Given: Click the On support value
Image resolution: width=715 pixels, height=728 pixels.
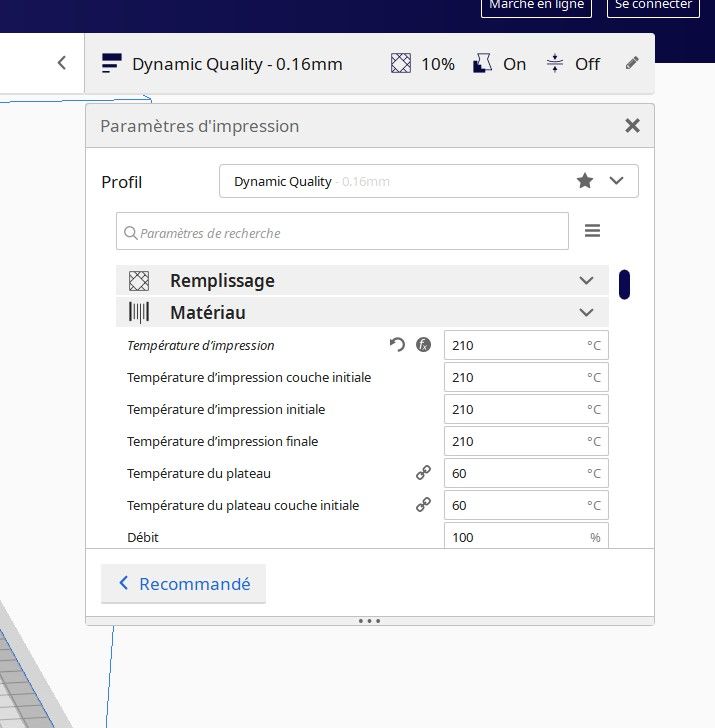Looking at the screenshot, I should point(514,64).
